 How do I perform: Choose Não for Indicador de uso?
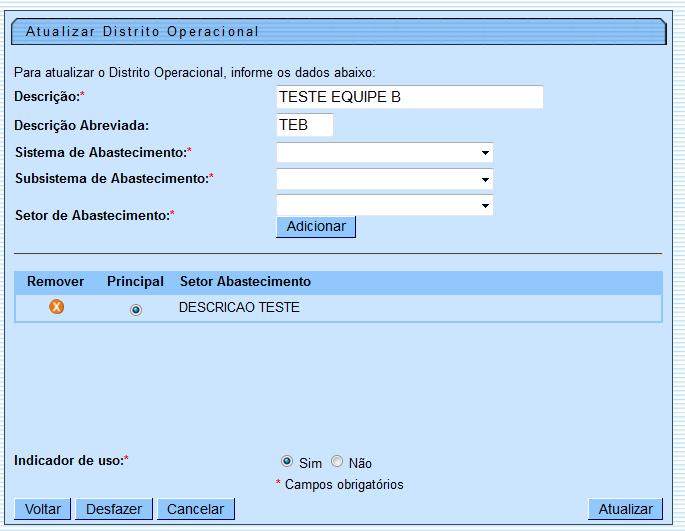(x=337, y=462)
